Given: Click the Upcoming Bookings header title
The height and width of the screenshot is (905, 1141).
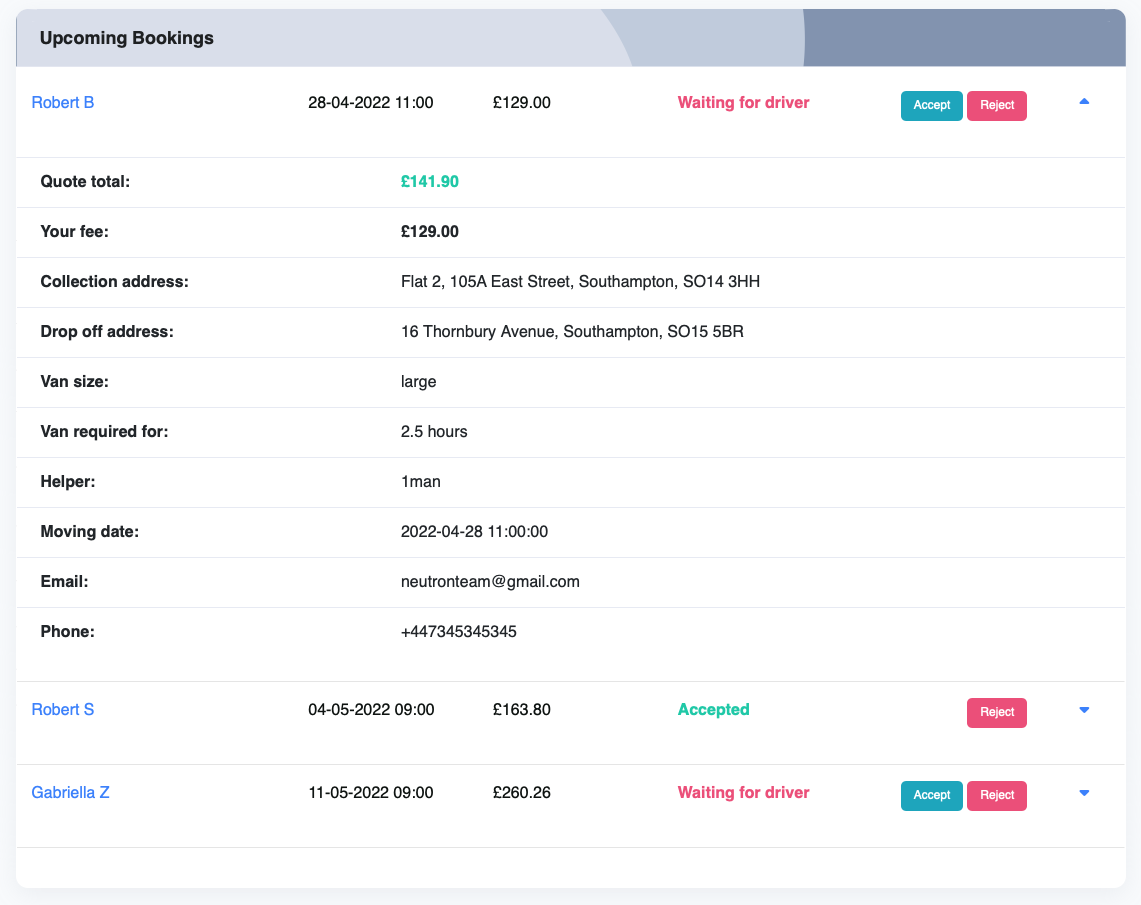Looking at the screenshot, I should 127,38.
